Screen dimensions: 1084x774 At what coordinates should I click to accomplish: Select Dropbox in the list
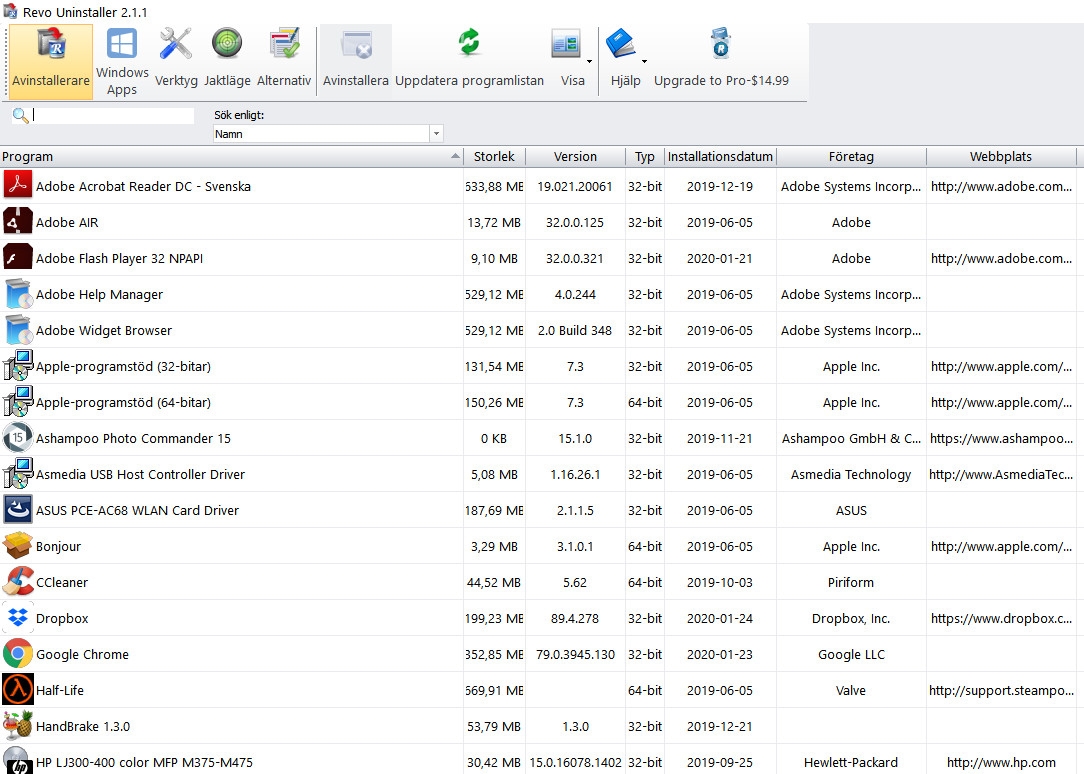(62, 619)
